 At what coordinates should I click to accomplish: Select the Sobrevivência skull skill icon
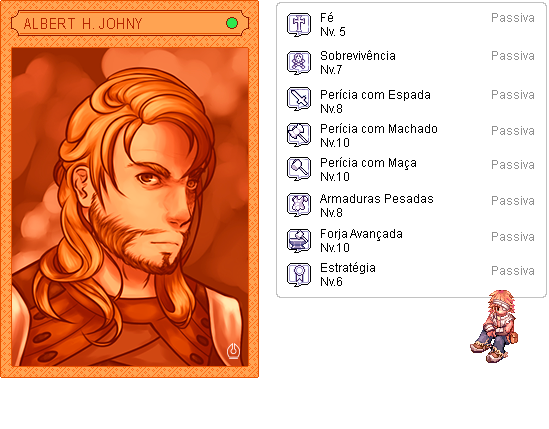tap(299, 63)
